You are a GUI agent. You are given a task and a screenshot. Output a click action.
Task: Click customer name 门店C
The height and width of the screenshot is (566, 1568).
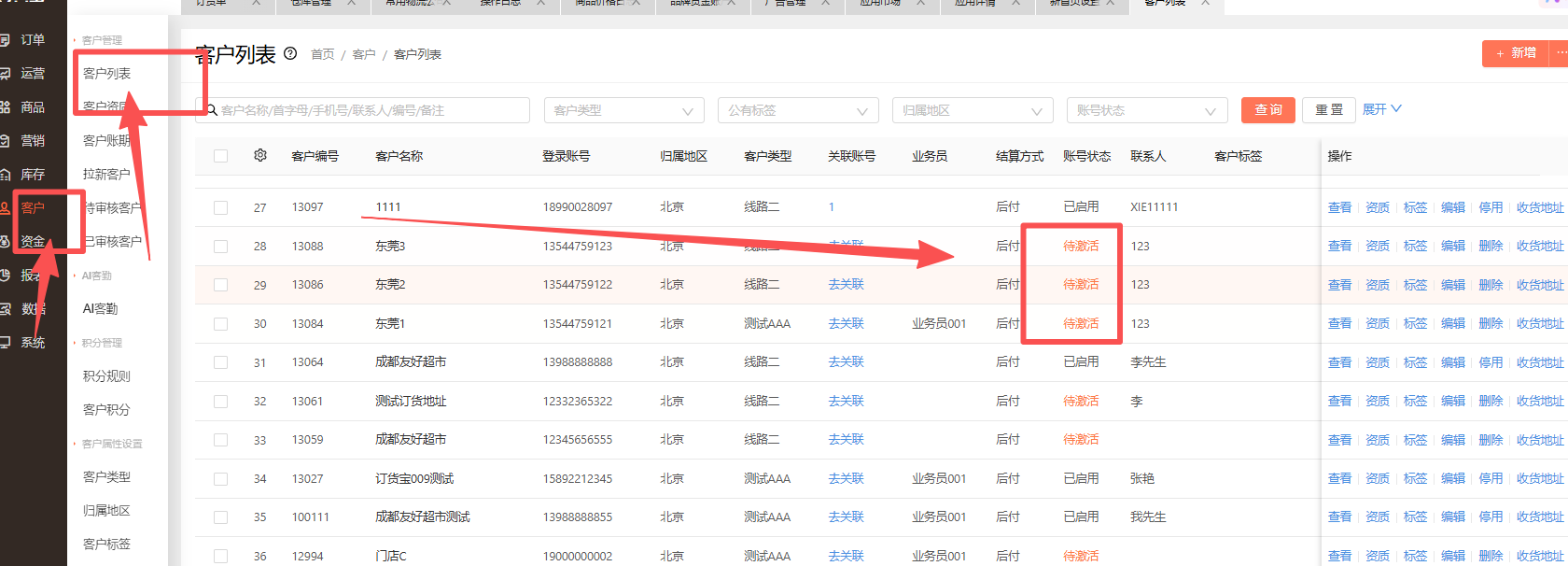(391, 556)
